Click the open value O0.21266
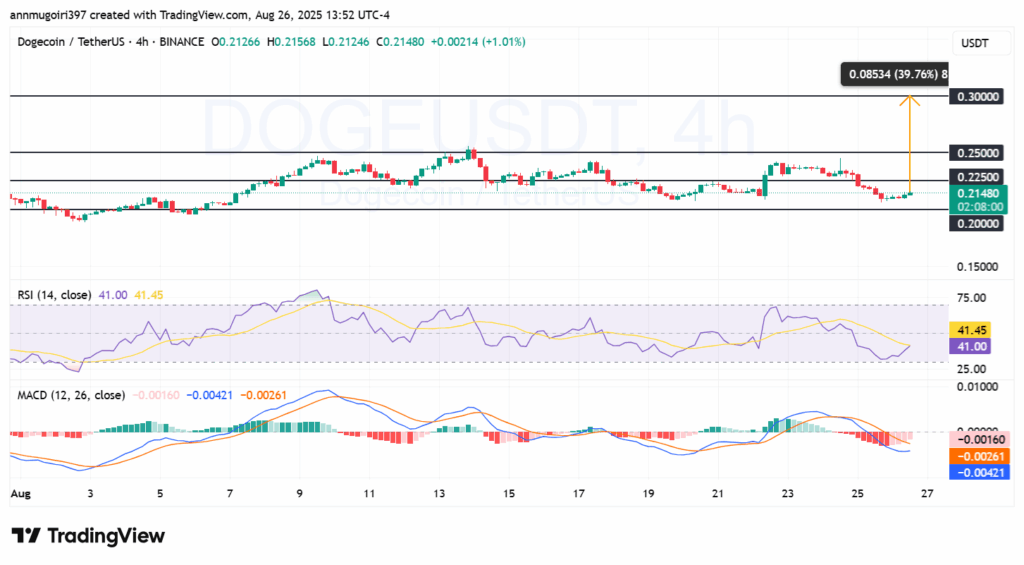Image resolution: width=1024 pixels, height=565 pixels. tap(235, 42)
